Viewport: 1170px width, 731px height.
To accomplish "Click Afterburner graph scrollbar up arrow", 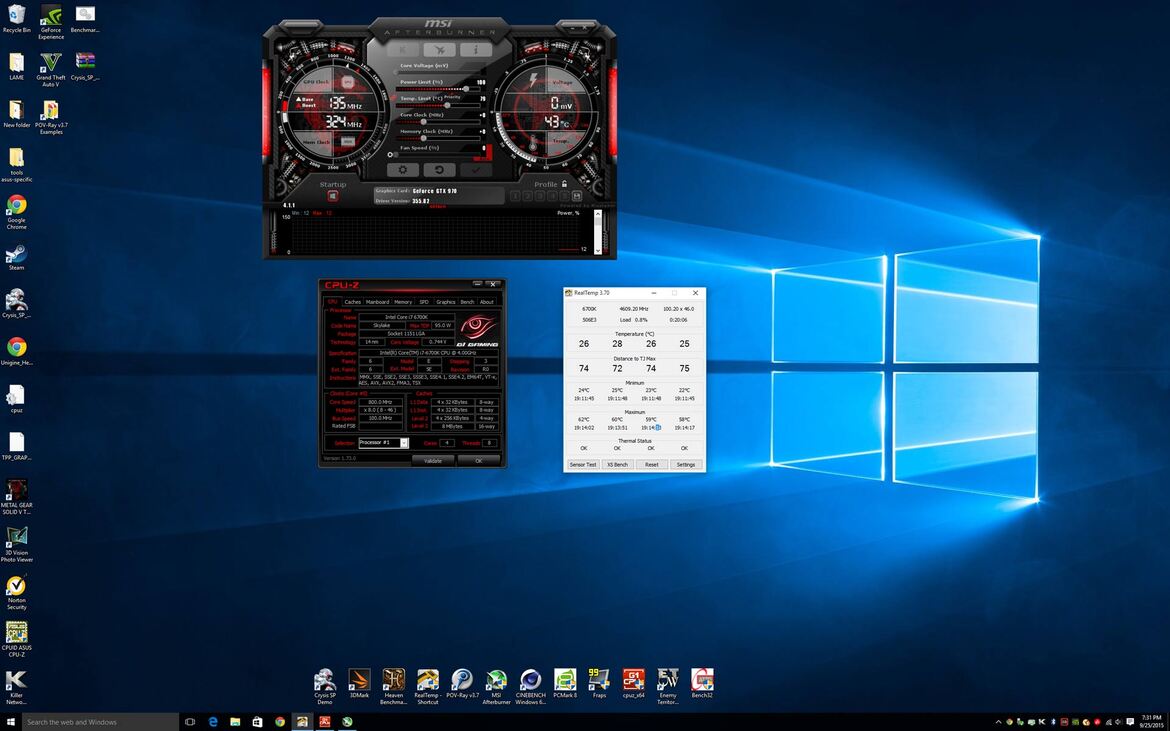I will pos(598,214).
